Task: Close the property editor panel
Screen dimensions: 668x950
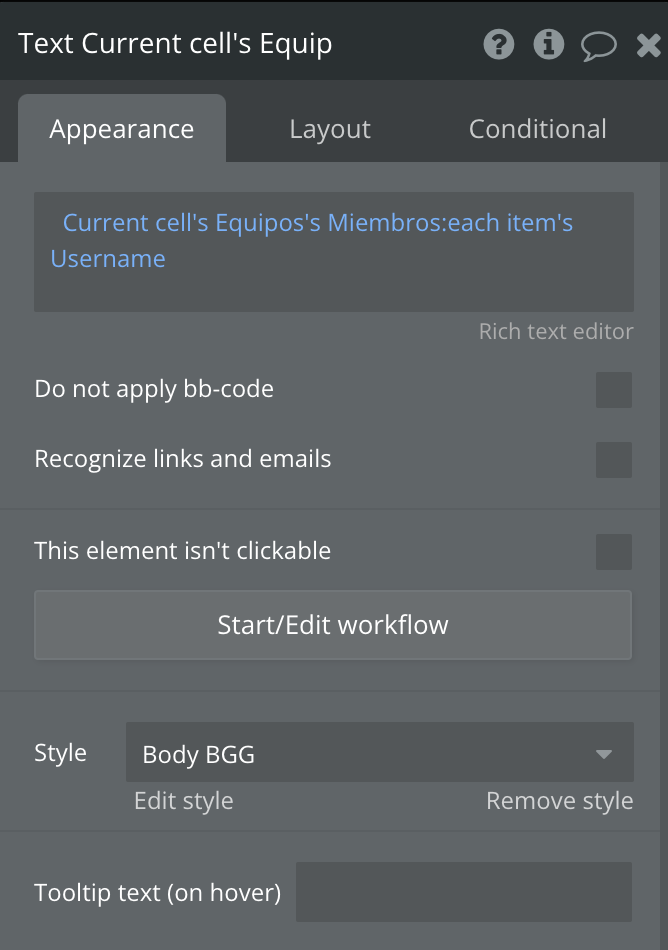Action: [648, 45]
